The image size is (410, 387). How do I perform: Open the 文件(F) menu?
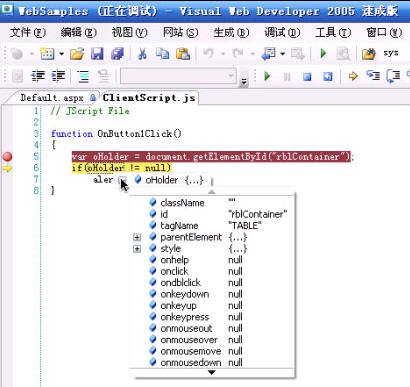click(28, 32)
